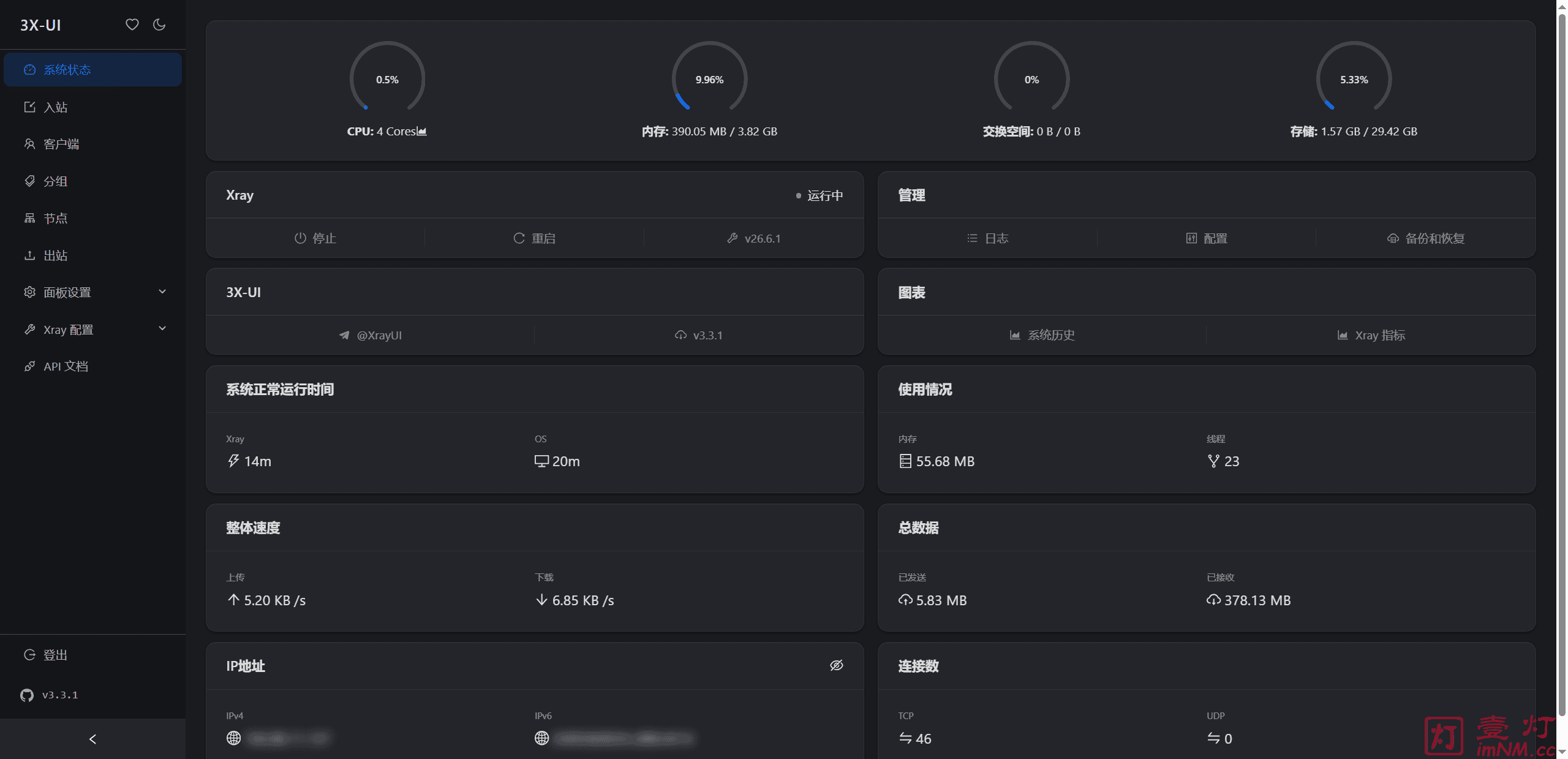Click the upload speed arrow icon
Screen dimensions: 1568x759
click(233, 600)
